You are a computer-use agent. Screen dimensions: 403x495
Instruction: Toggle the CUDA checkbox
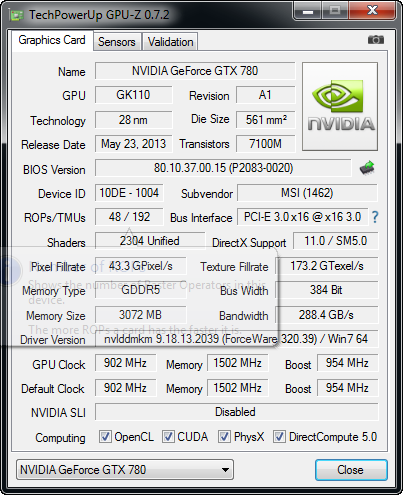168,437
